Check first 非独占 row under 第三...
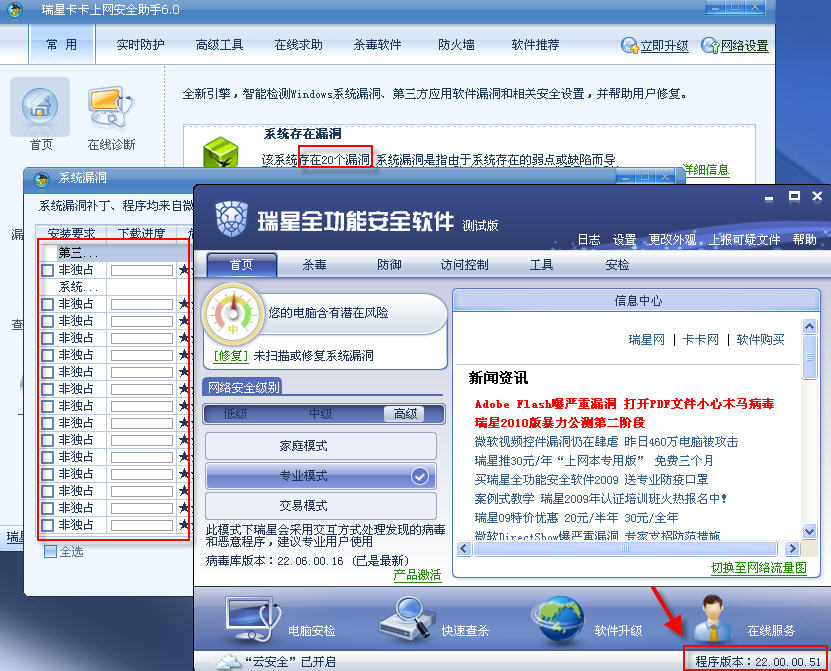Image resolution: width=831 pixels, height=671 pixels. tap(47, 270)
